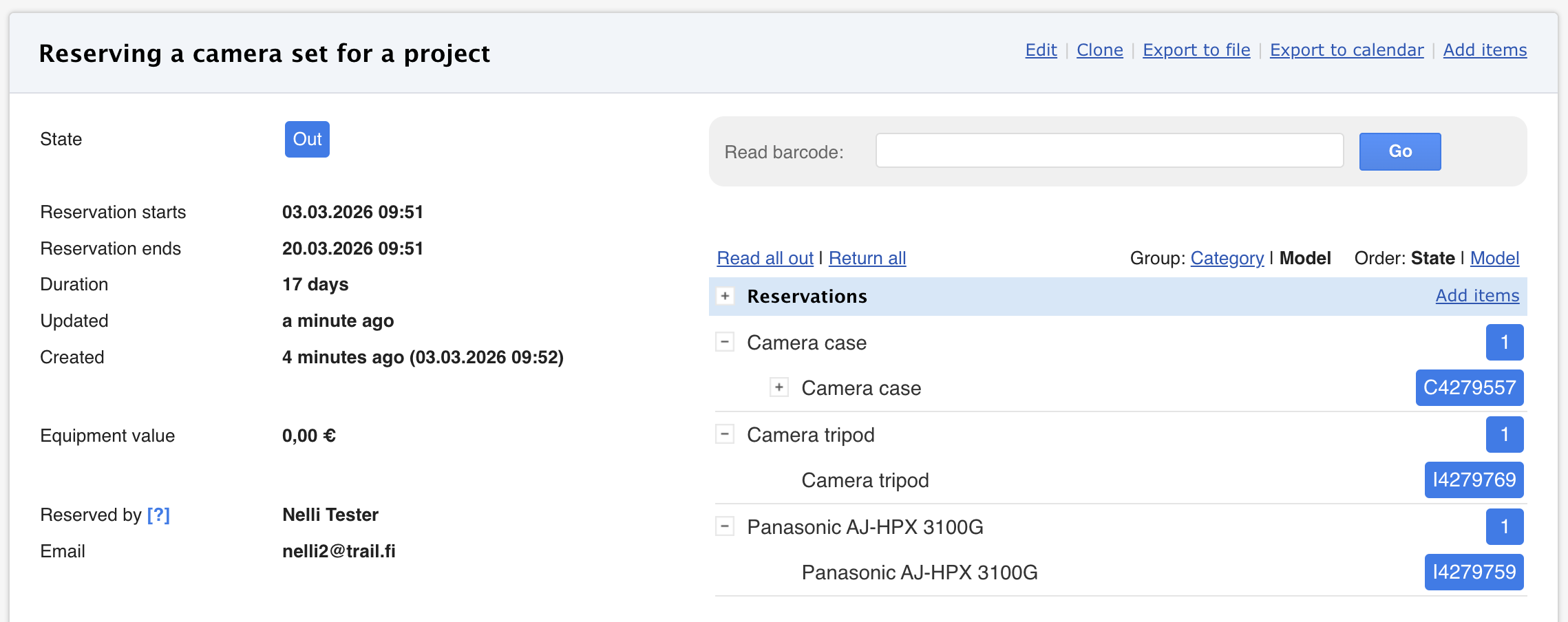Clone this reservation

1099,50
